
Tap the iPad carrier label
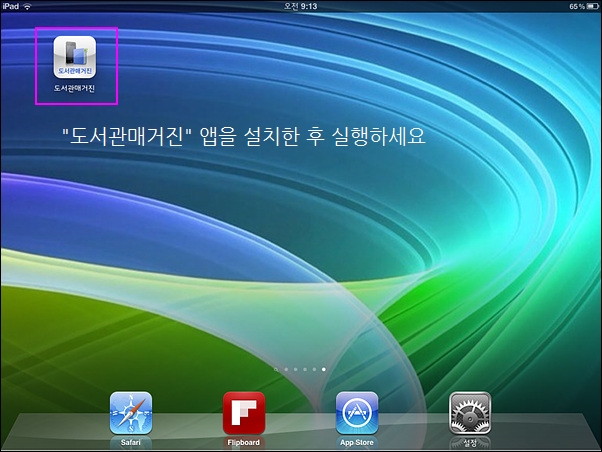[10, 6]
